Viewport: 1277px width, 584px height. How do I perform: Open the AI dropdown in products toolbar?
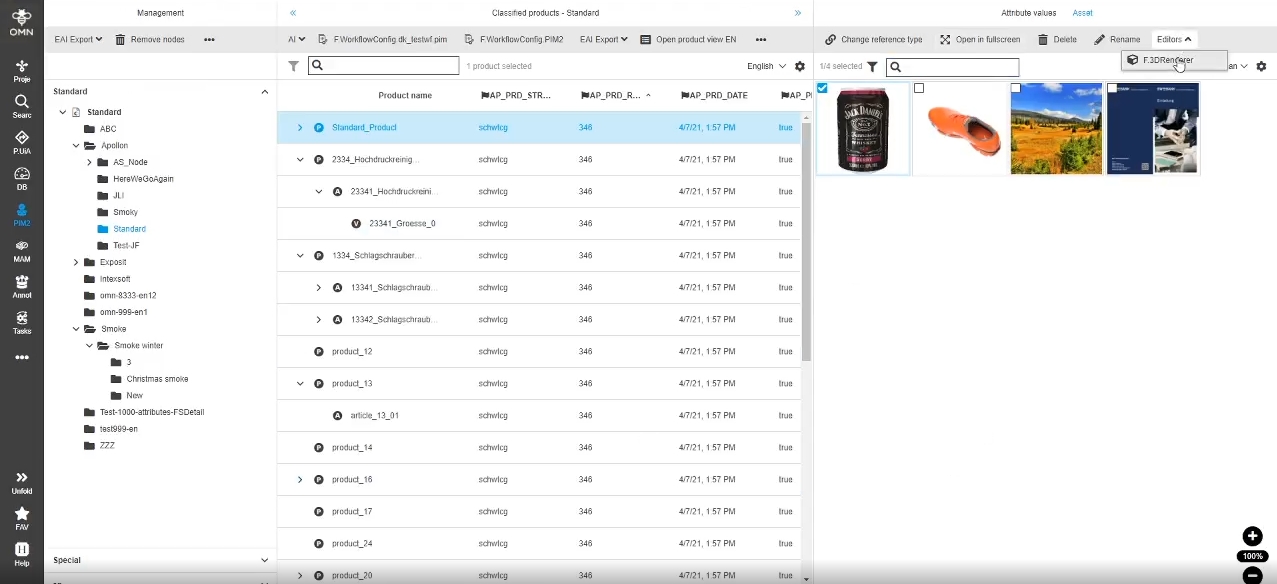(297, 40)
